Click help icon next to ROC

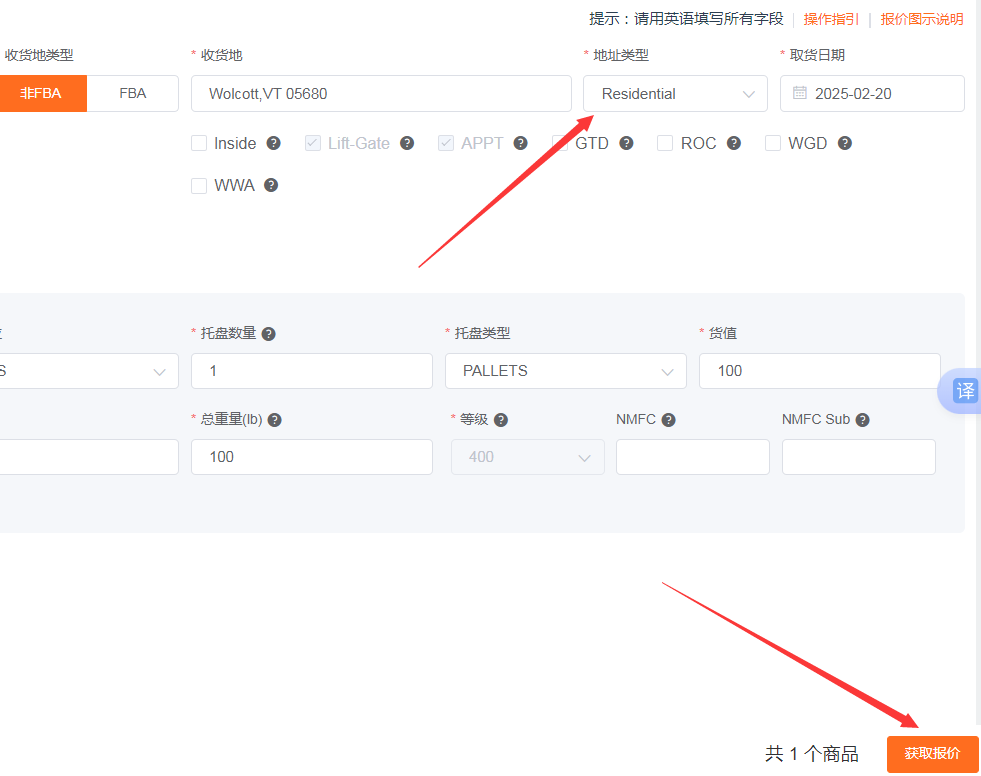coord(734,143)
